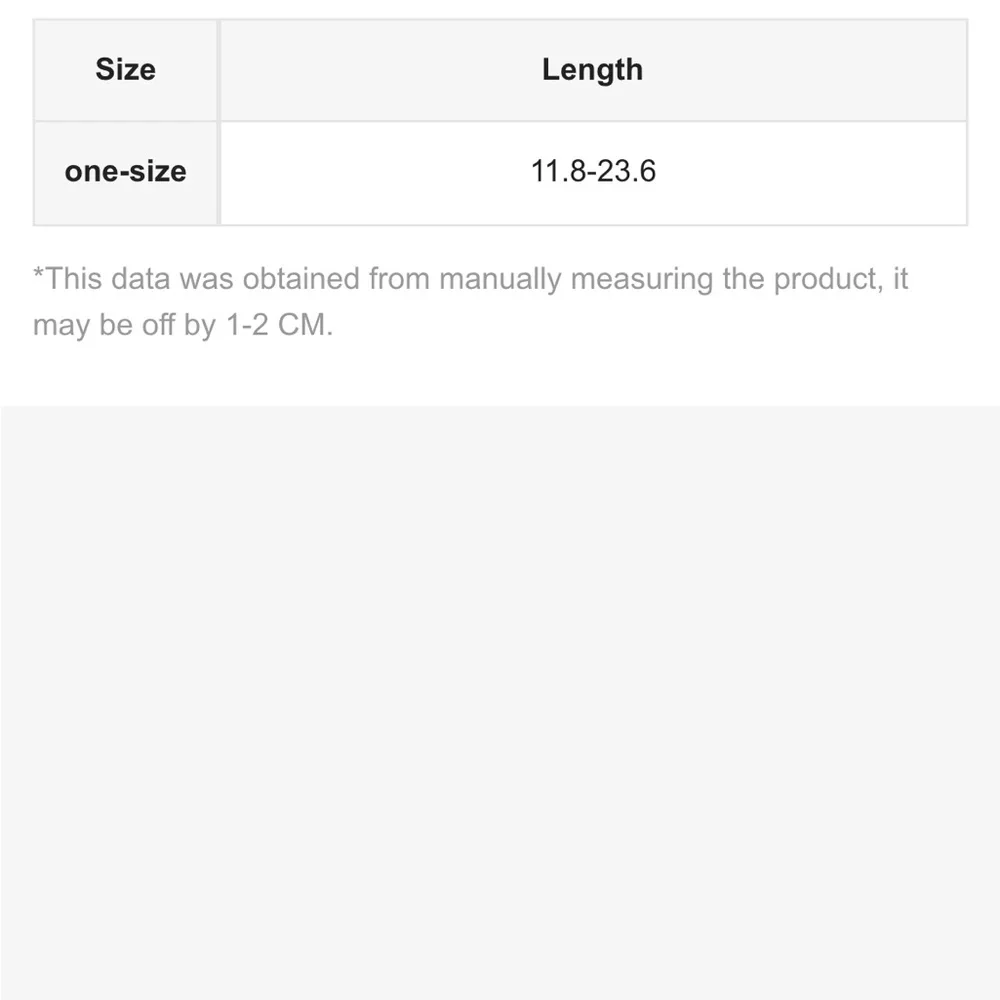Click the 11.8-23.6 length value
1000x1000 pixels.
tap(593, 171)
